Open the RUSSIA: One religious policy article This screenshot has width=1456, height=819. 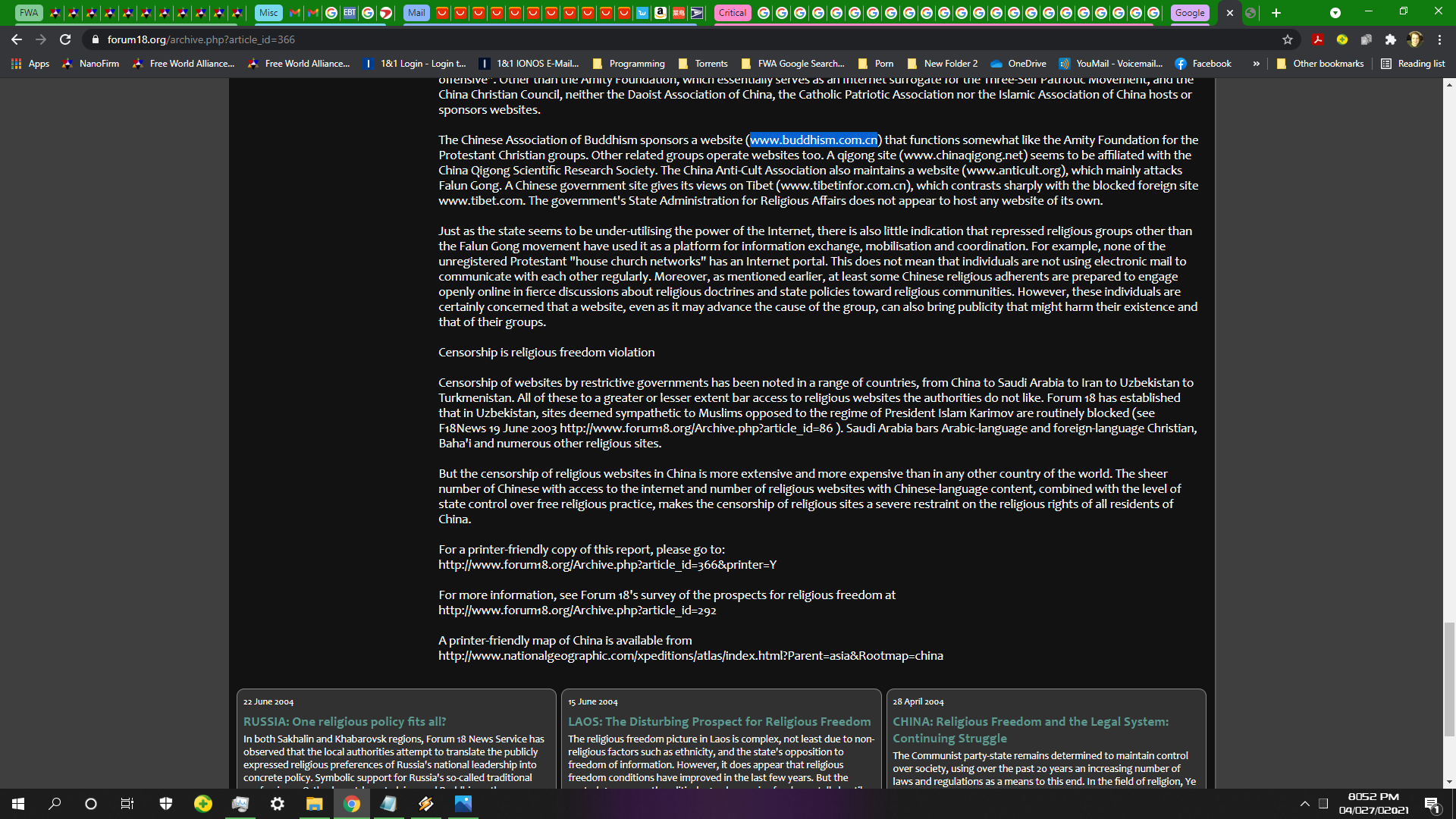point(344,721)
